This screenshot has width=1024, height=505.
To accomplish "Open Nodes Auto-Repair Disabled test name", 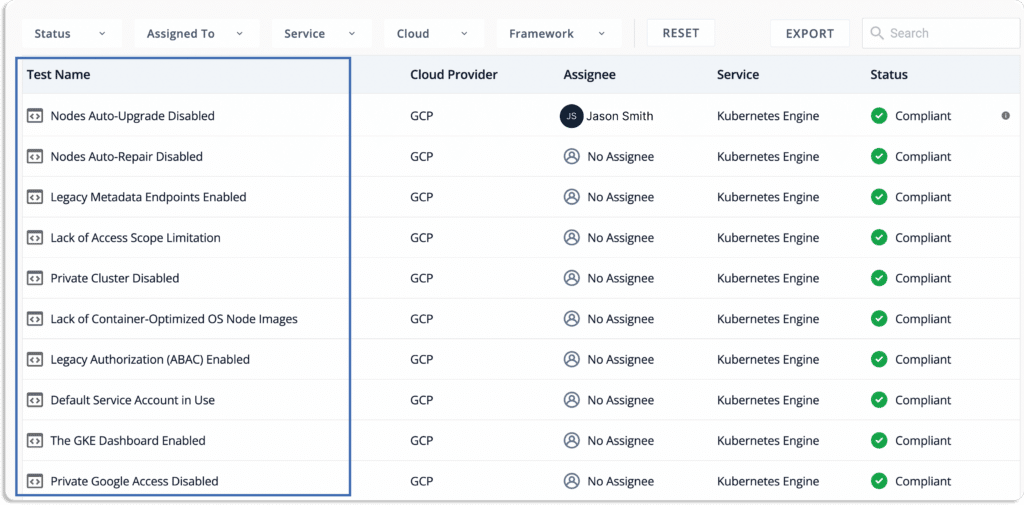I will pos(127,157).
